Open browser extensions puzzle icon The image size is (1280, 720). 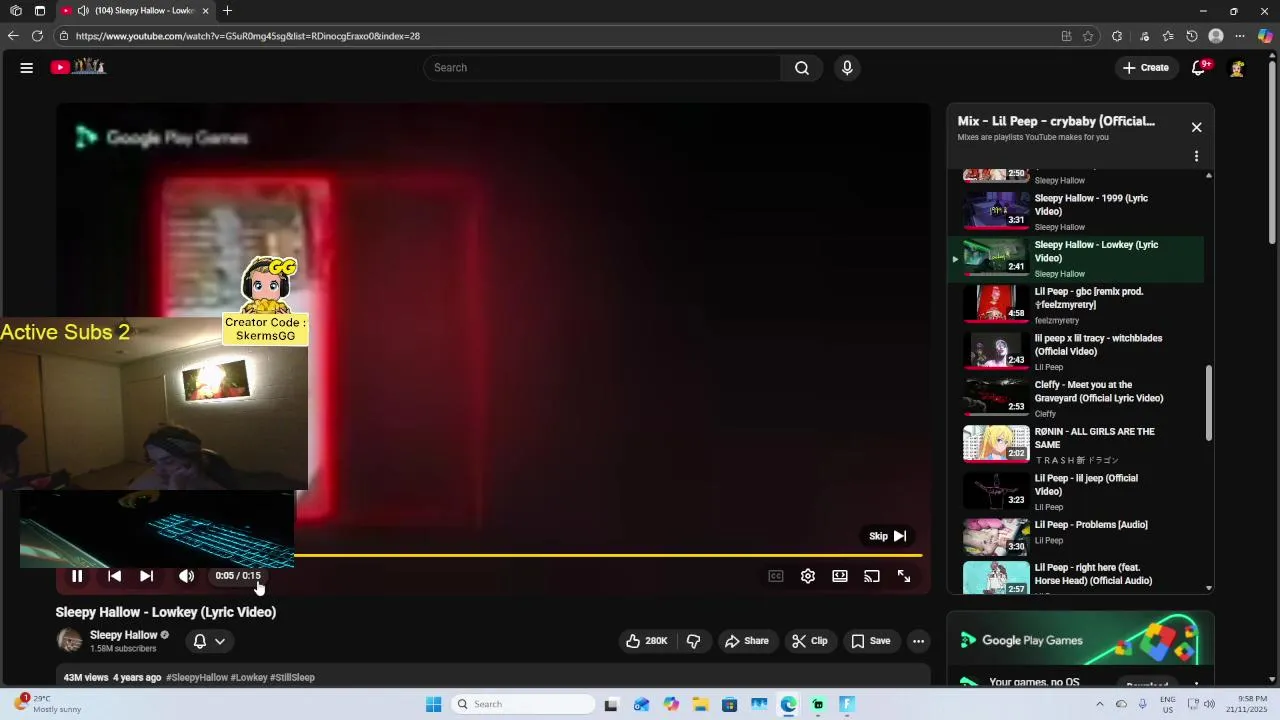tap(1117, 36)
